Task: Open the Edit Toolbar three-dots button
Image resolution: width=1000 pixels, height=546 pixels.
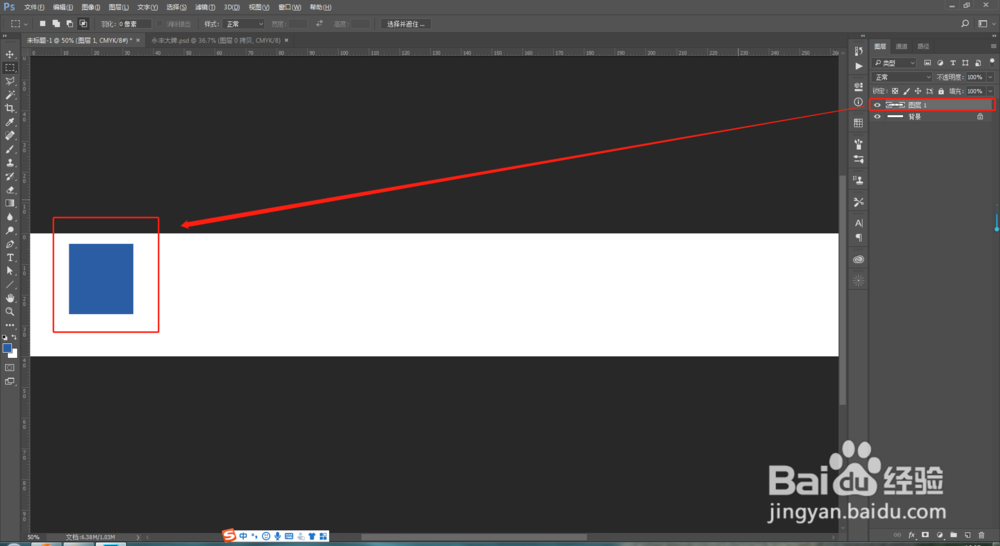Action: coord(10,325)
